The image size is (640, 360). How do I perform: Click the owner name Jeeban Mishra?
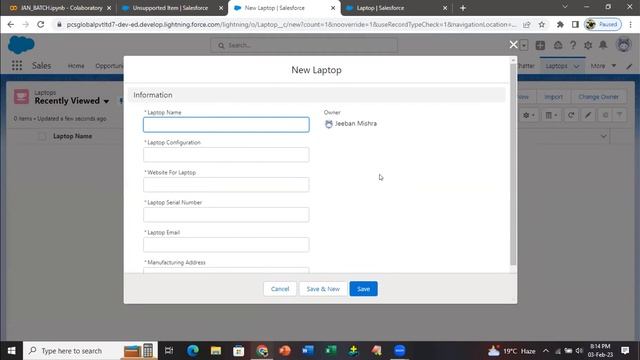(x=356, y=124)
